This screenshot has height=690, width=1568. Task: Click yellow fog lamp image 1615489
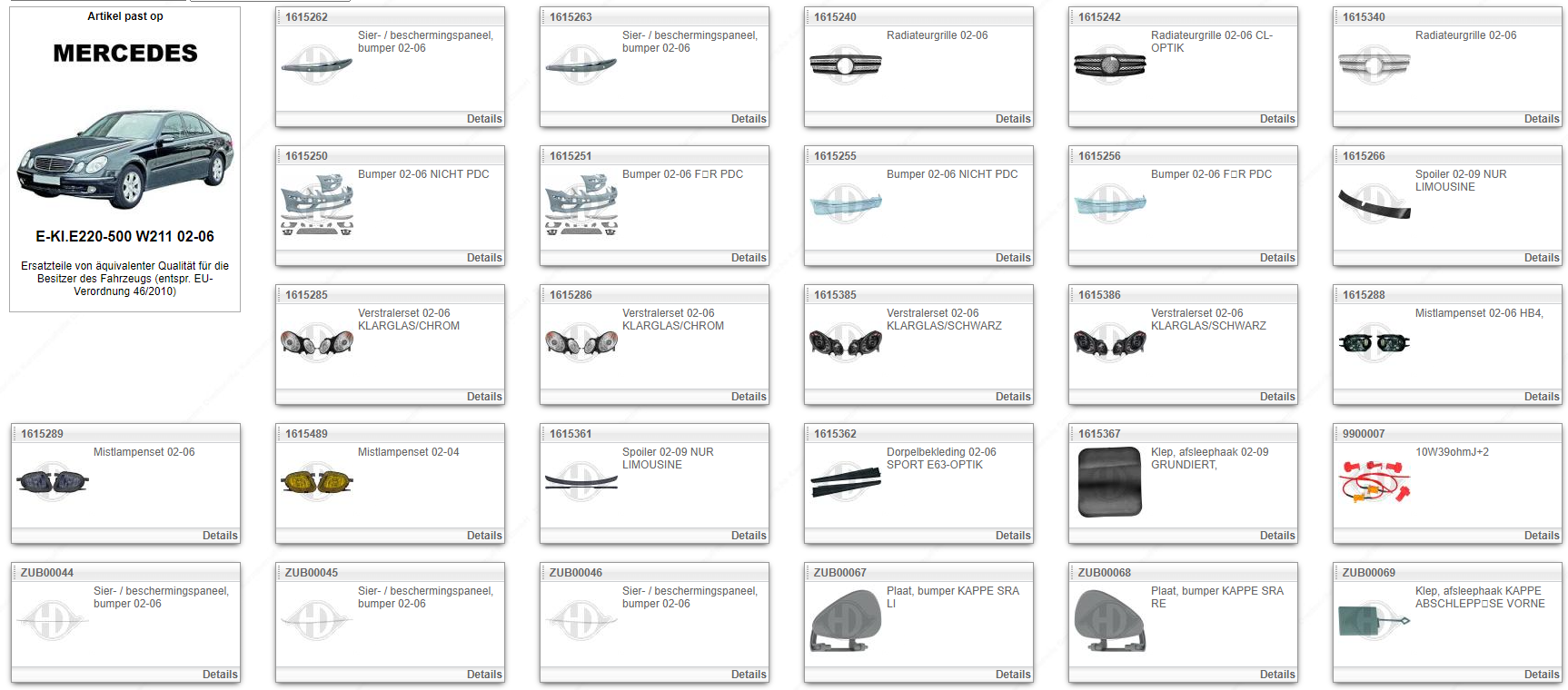[x=317, y=482]
